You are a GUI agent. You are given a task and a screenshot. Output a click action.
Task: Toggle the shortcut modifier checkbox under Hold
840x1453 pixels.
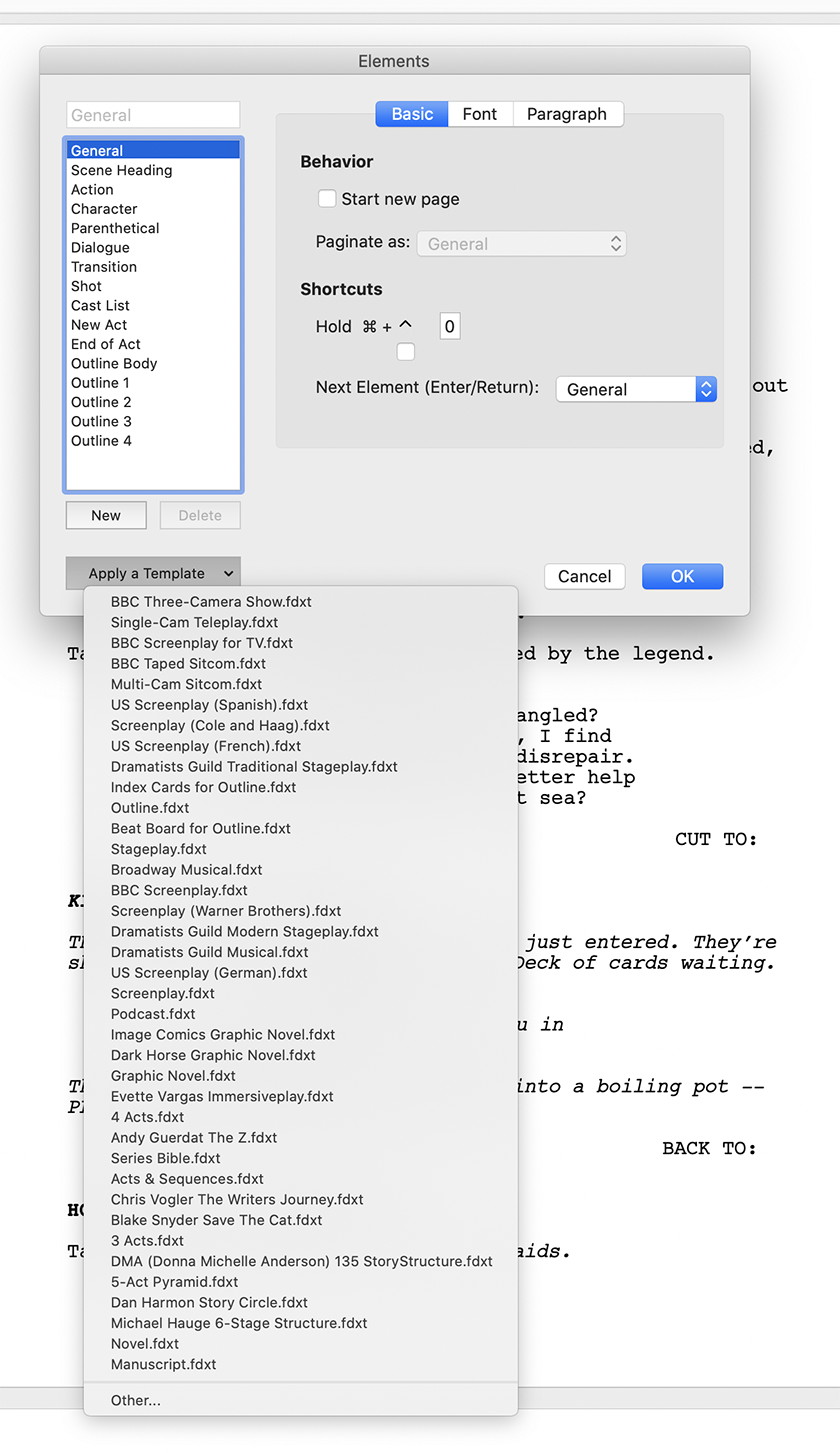coord(405,351)
